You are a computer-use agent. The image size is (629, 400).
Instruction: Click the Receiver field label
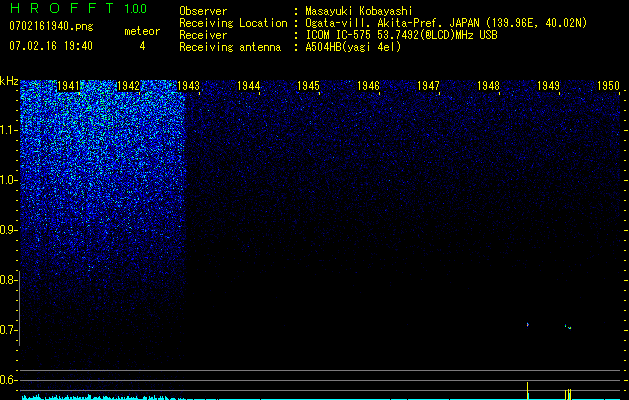tap(203, 35)
